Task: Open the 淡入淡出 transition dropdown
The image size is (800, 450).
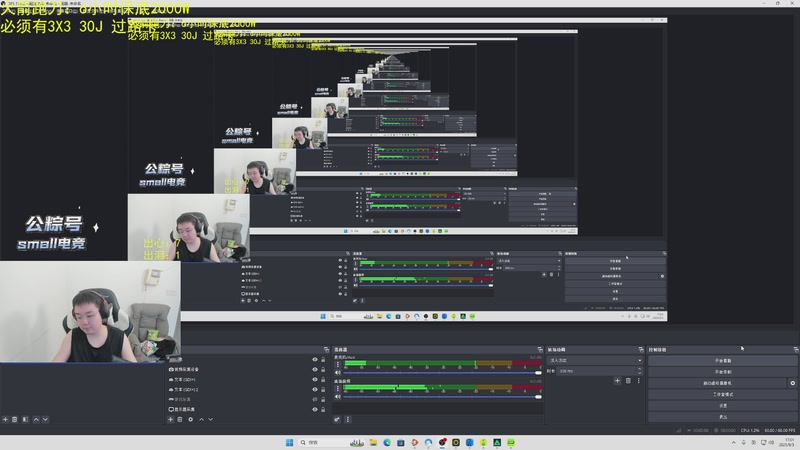Action: pyautogui.click(x=595, y=360)
